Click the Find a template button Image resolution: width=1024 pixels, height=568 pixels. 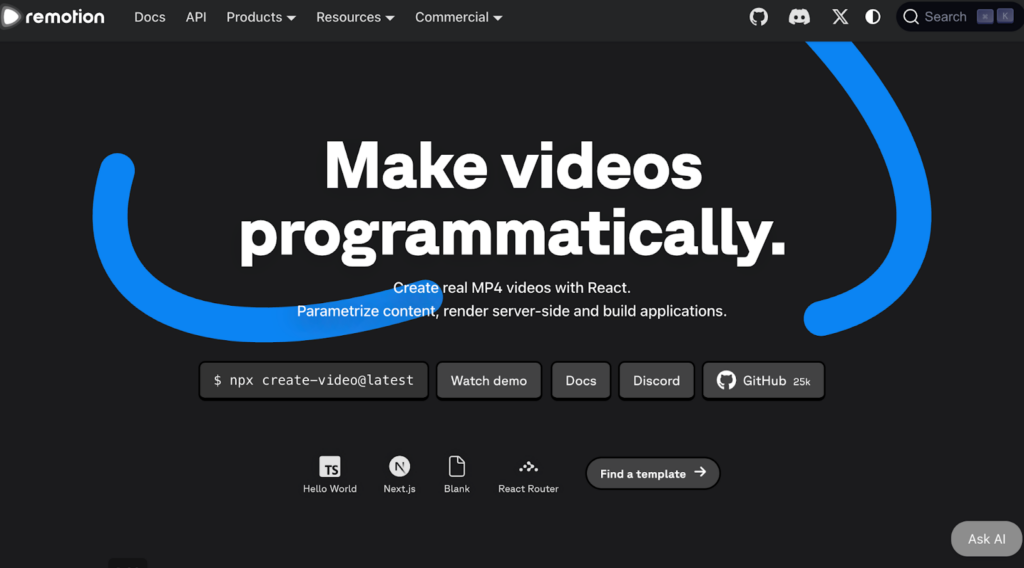652,473
